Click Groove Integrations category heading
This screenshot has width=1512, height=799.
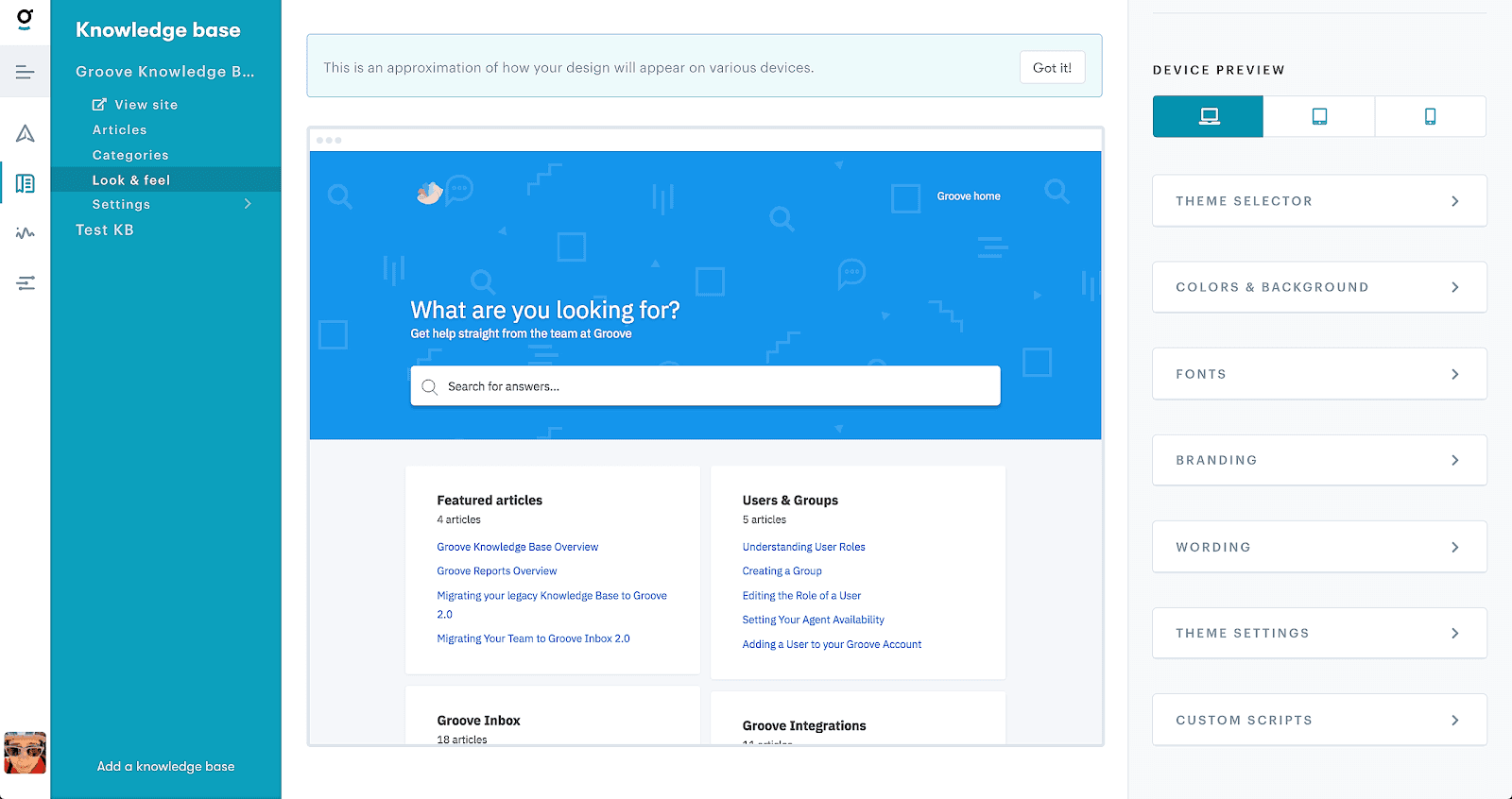point(804,725)
